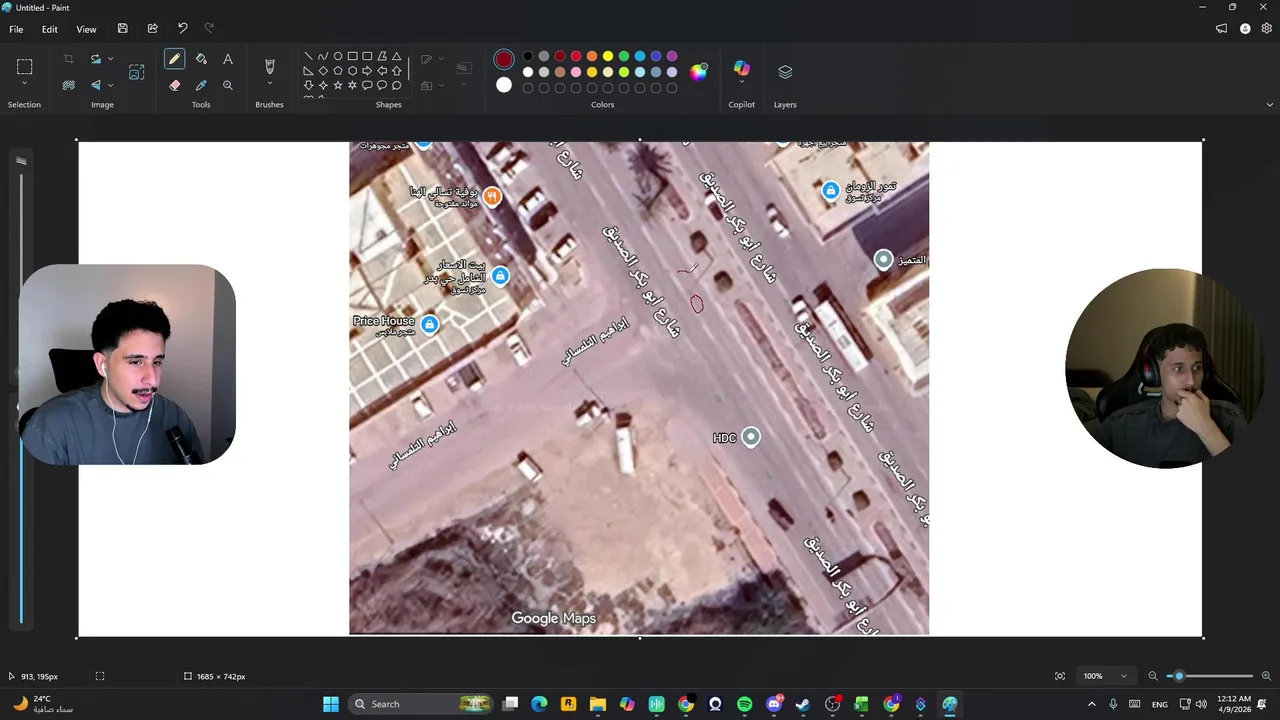Pick the yellow color swatch
The height and width of the screenshot is (720, 1280).
[608, 56]
